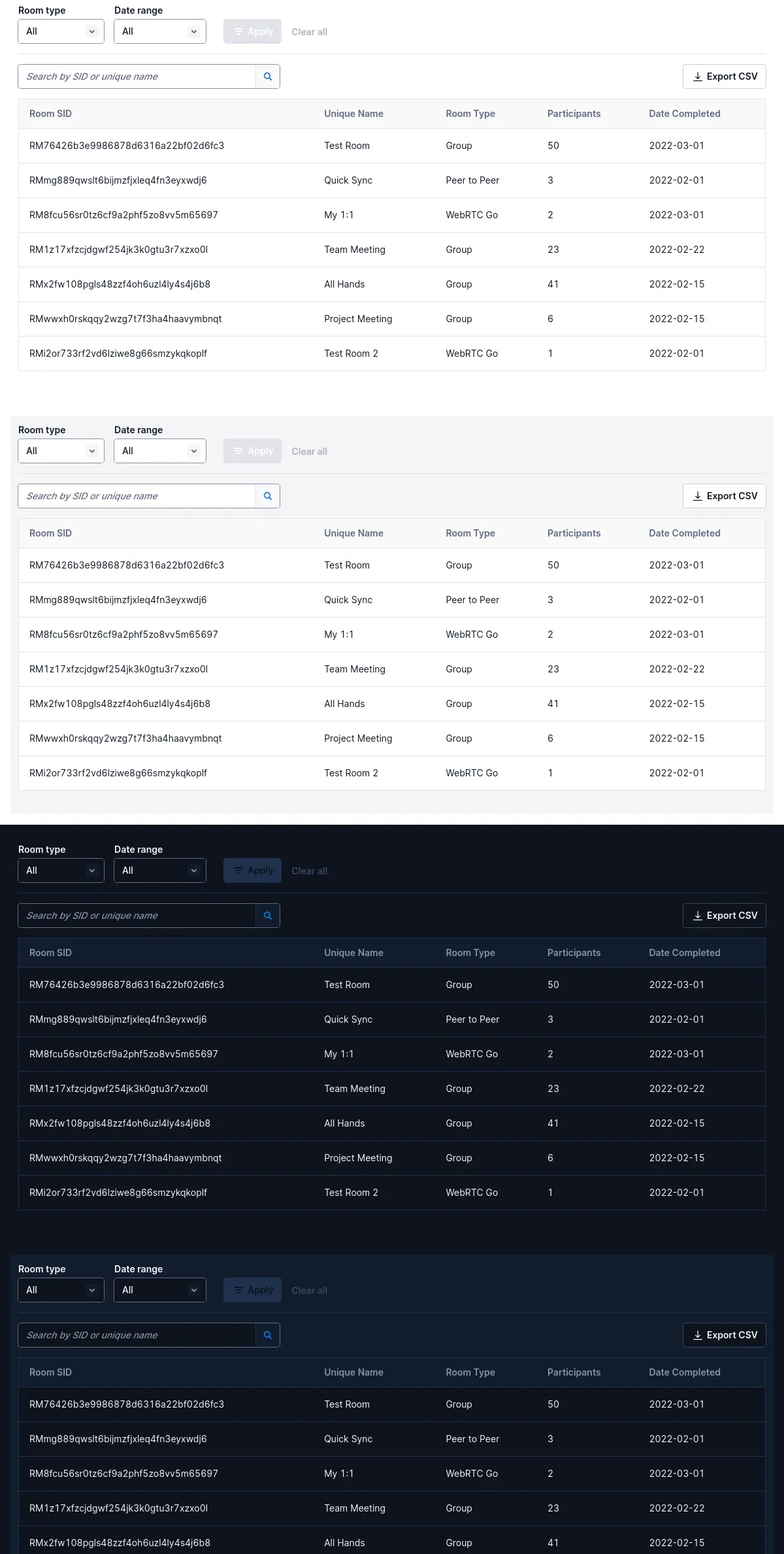Click the Unique Name header in the bottom navy panel table
The height and width of the screenshot is (1554, 784).
353,1372
